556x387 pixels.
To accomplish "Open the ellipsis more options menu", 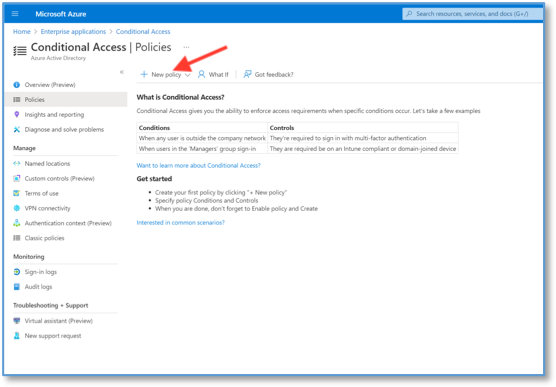I will [186, 47].
